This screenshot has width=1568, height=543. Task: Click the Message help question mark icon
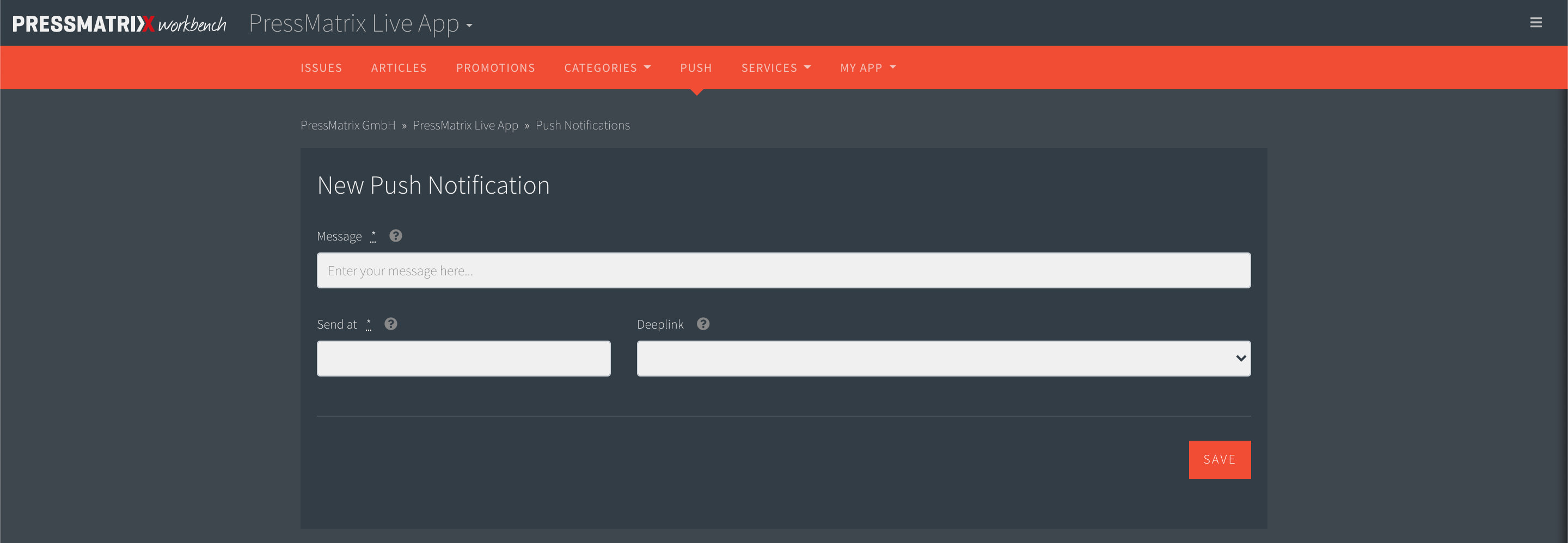(x=396, y=236)
